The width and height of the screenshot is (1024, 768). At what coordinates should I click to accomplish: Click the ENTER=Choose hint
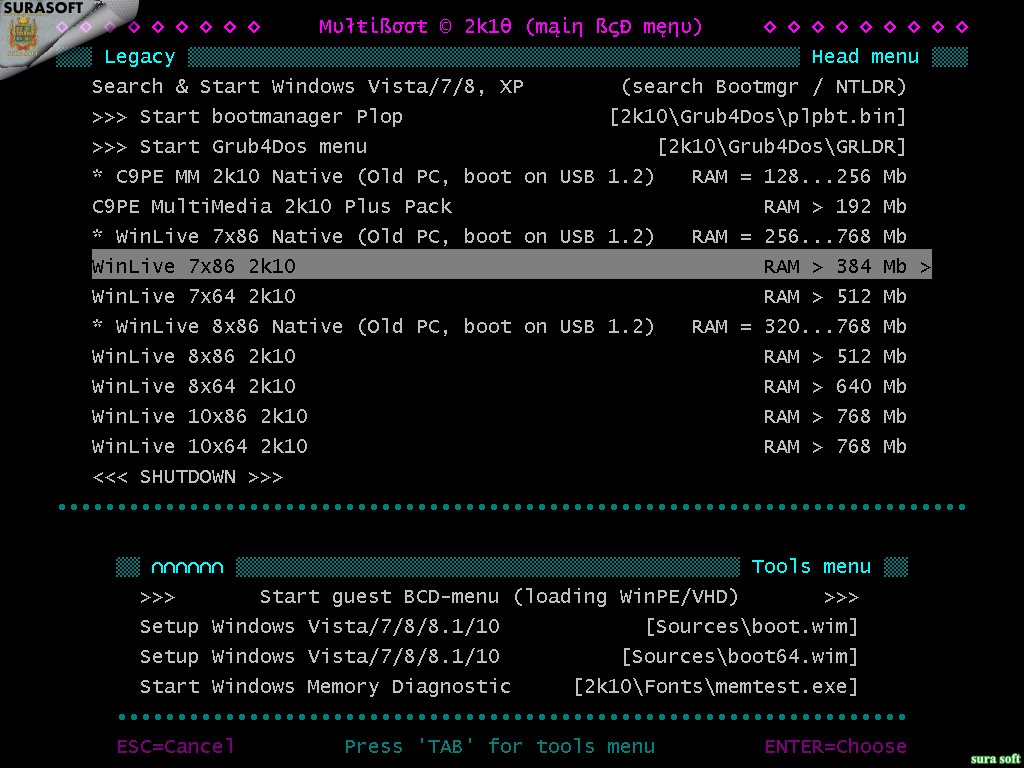tap(835, 746)
